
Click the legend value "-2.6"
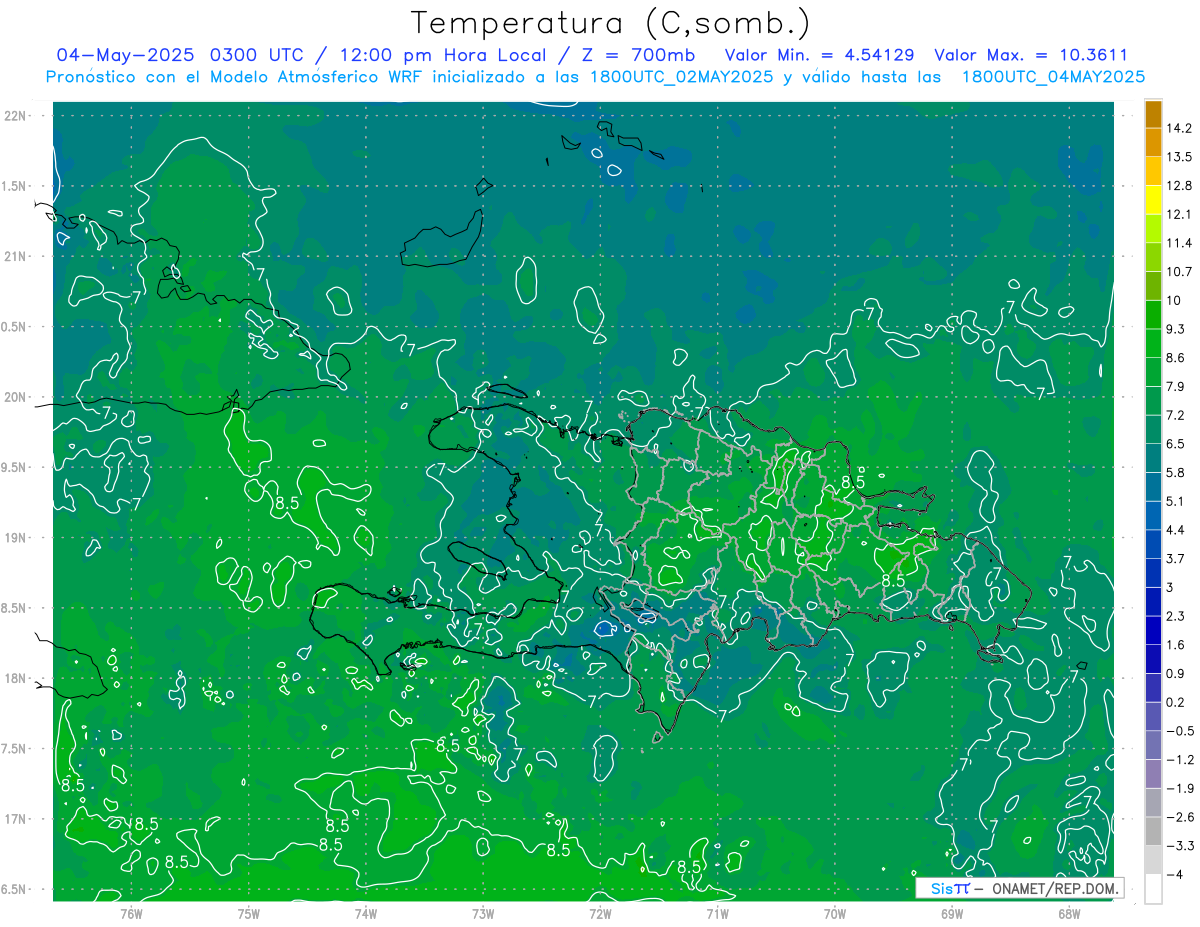tap(1180, 817)
